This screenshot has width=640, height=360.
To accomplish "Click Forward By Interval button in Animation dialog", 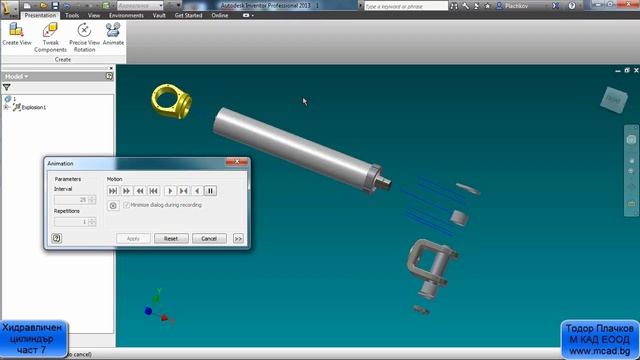I will [x=127, y=191].
